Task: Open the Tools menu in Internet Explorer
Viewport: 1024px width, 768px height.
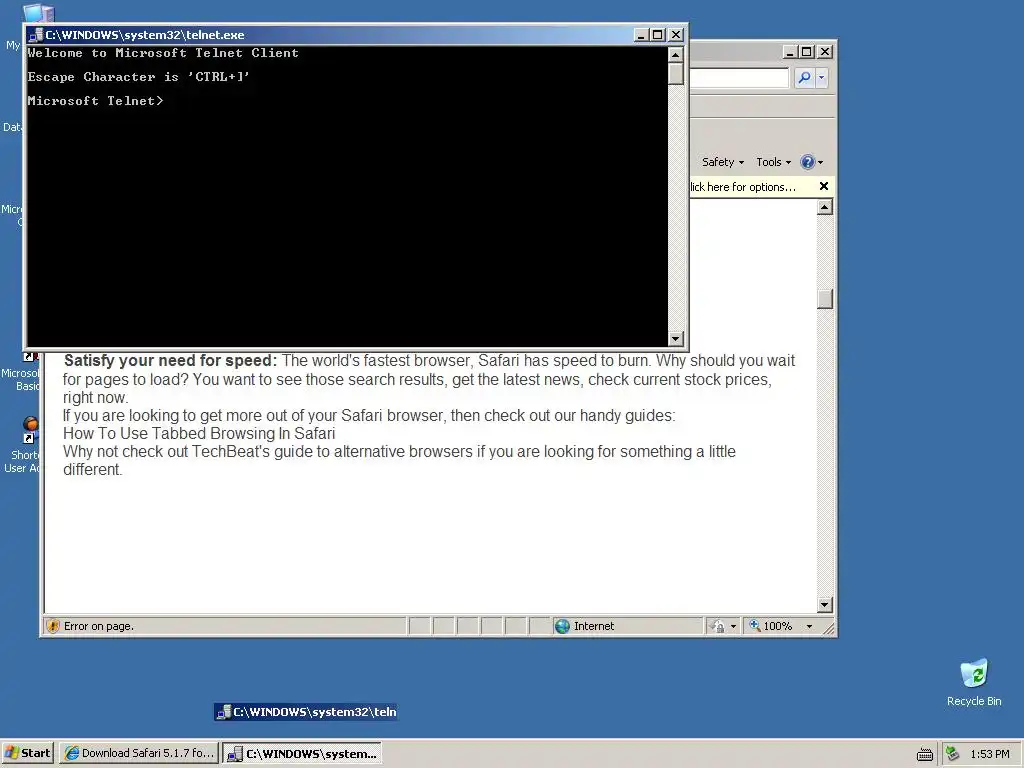Action: click(773, 162)
